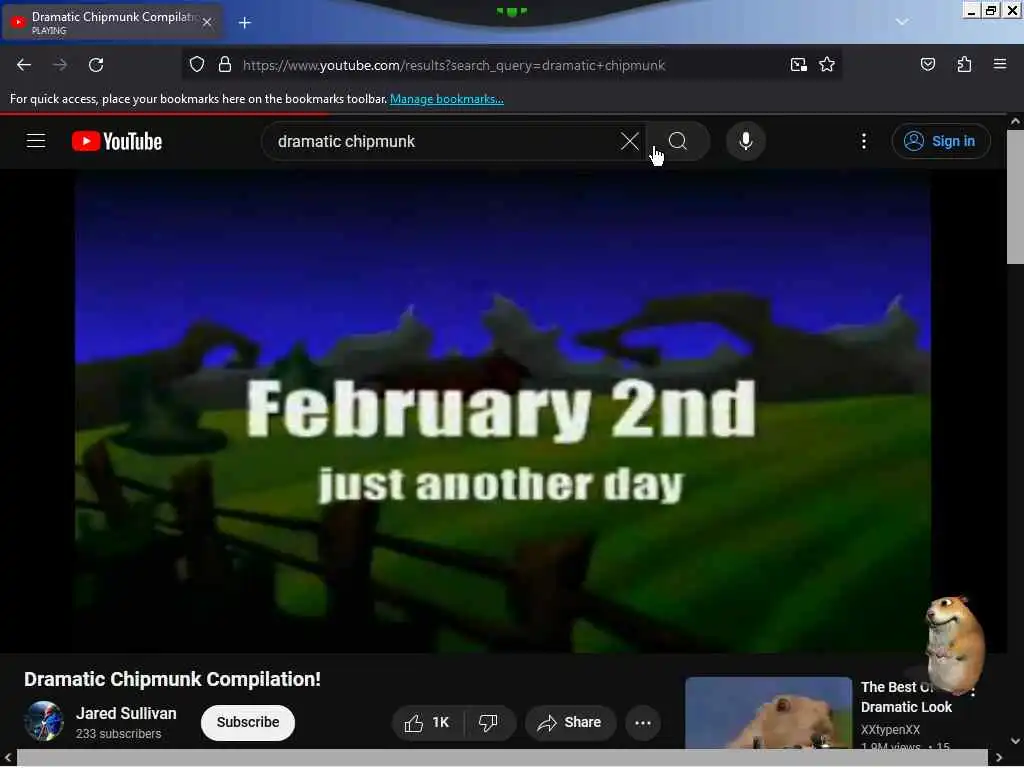Click the Sign in button
1024x768 pixels.
(941, 141)
